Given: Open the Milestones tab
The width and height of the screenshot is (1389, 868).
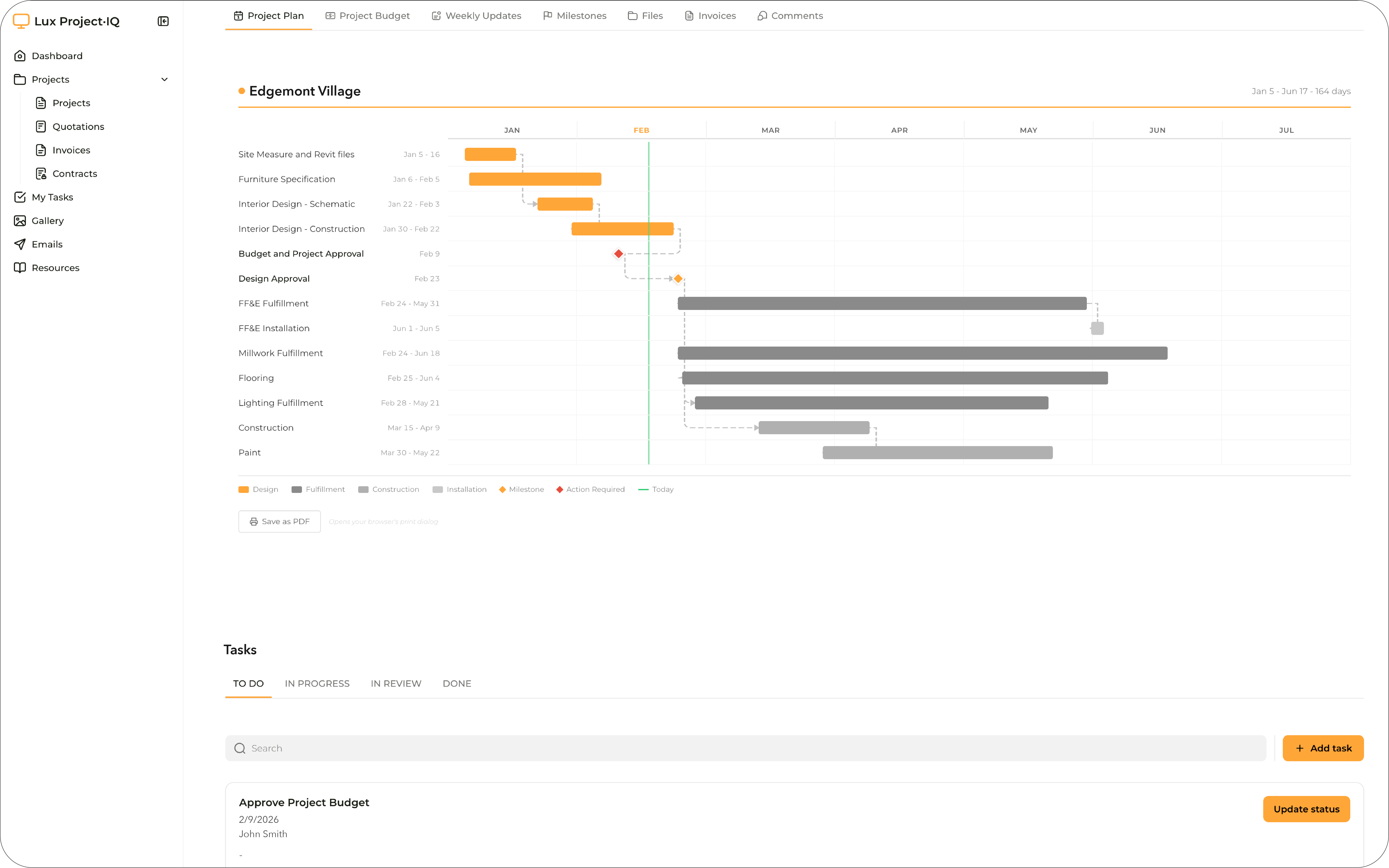Looking at the screenshot, I should pyautogui.click(x=575, y=15).
